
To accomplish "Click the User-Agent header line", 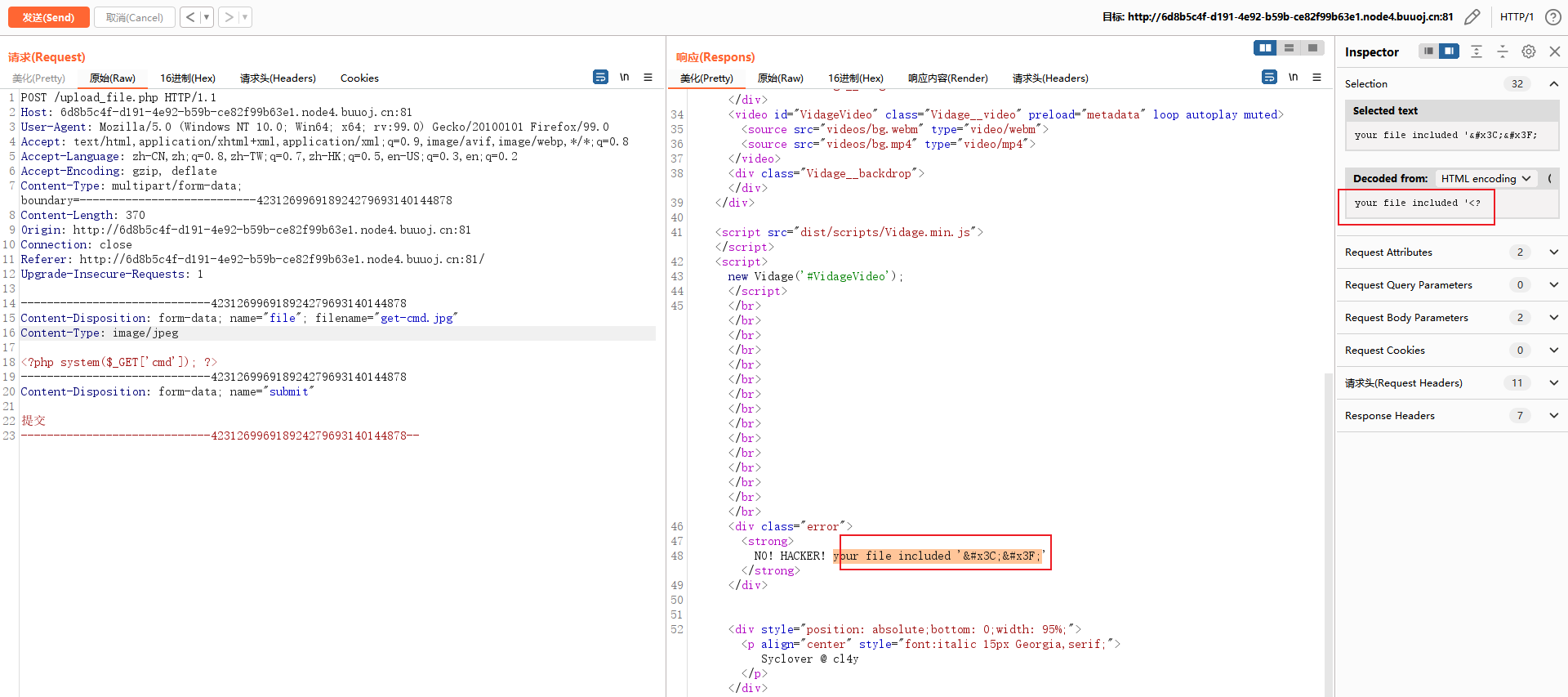I will [314, 127].
